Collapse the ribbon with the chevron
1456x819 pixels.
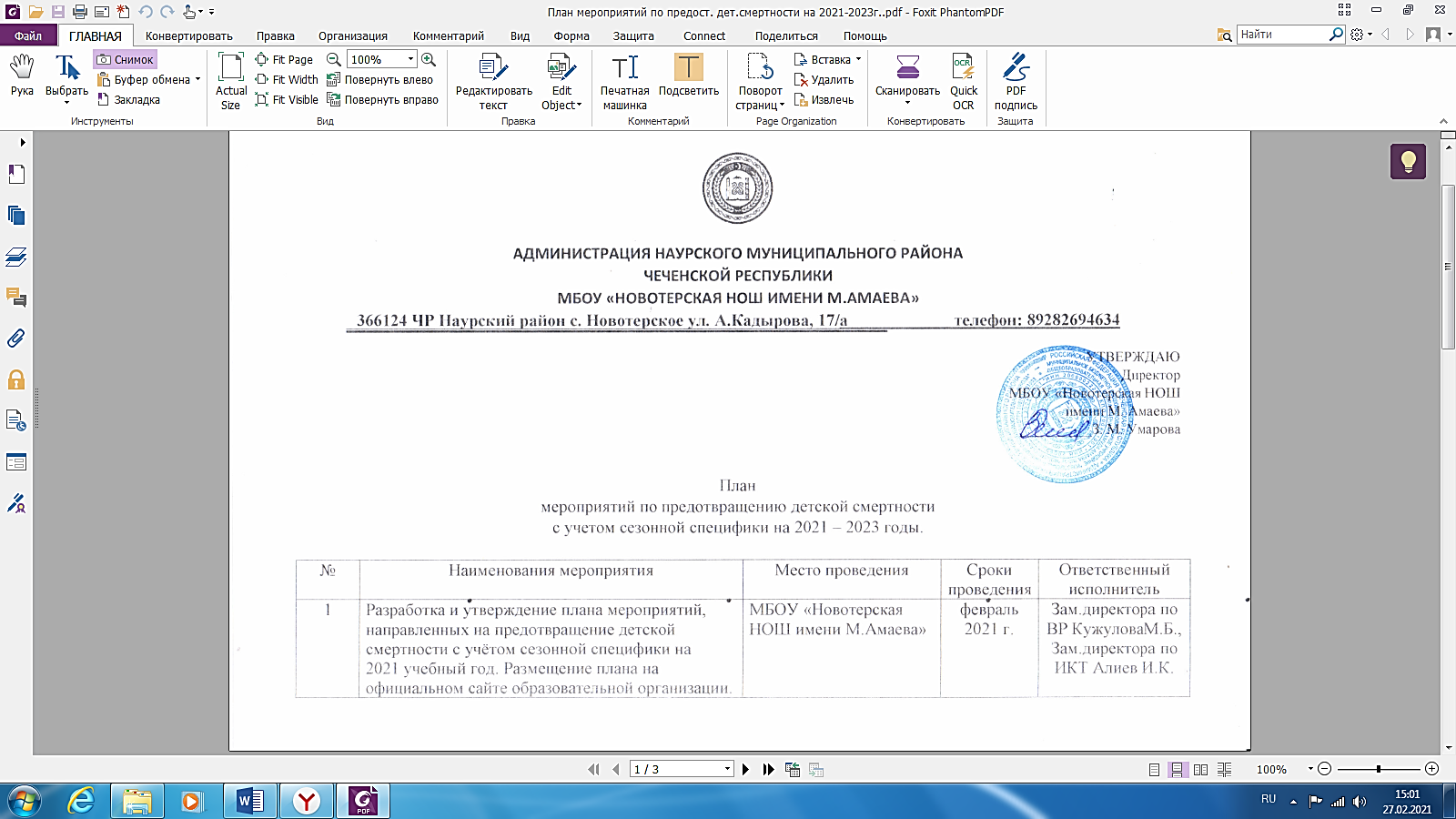tap(1443, 121)
